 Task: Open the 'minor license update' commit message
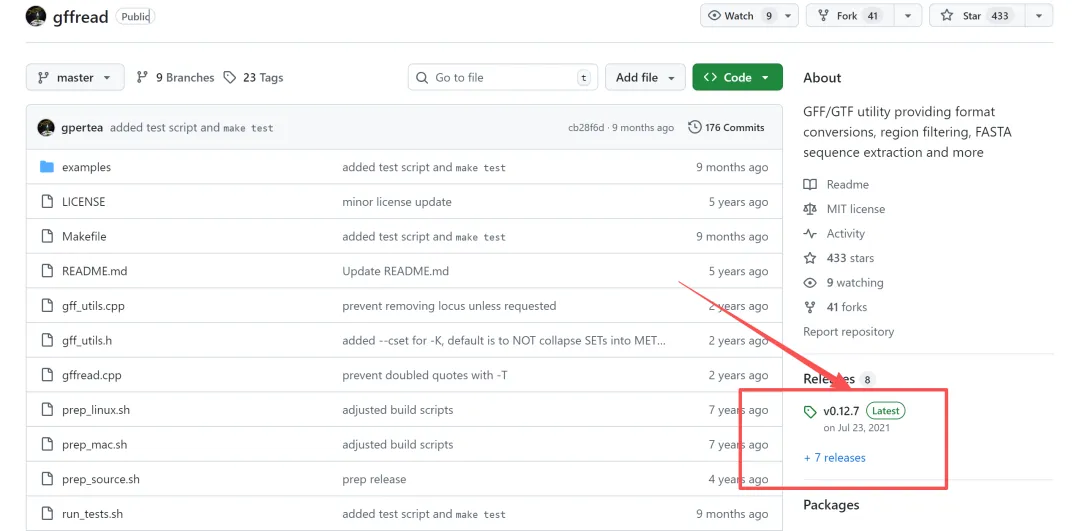click(397, 202)
